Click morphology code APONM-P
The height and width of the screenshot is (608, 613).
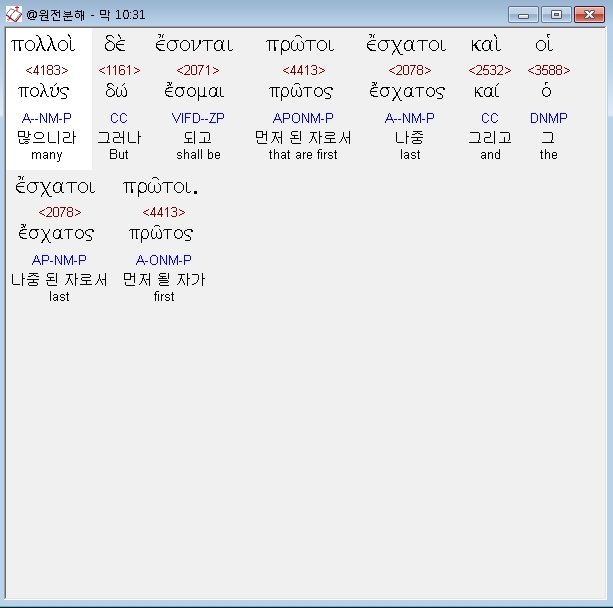tap(303, 118)
